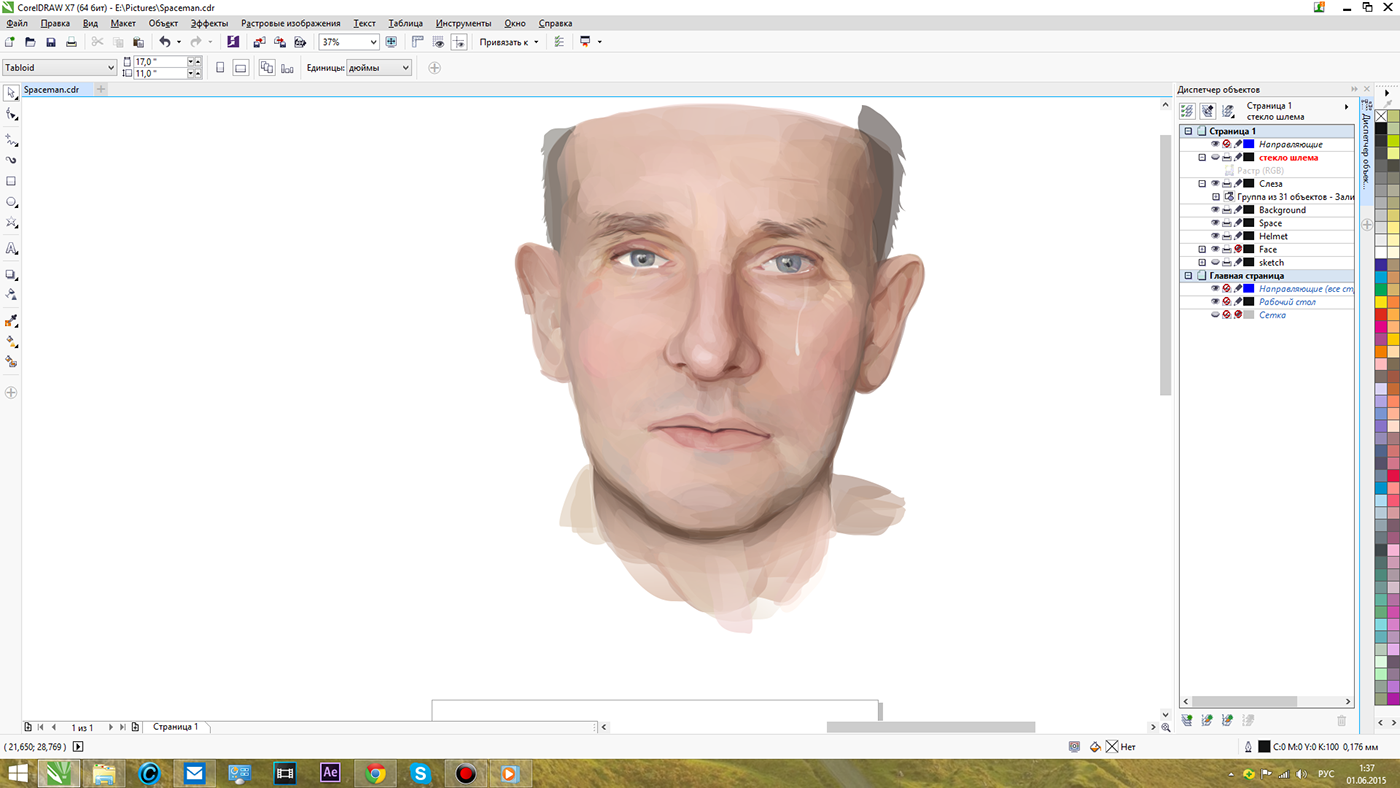Image resolution: width=1400 pixels, height=788 pixels.
Task: Toggle Show Rulers icon in toolbar
Action: click(418, 42)
